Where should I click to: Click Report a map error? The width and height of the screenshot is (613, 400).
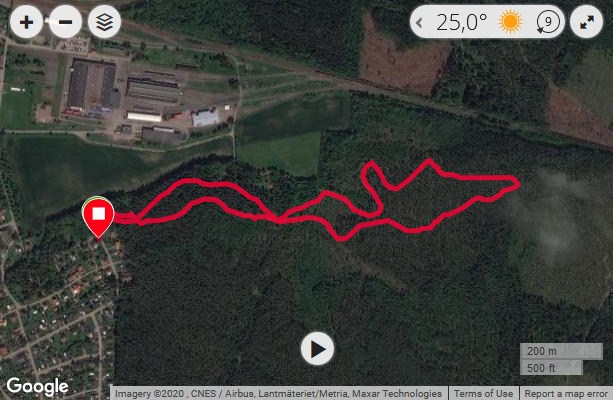click(x=566, y=393)
